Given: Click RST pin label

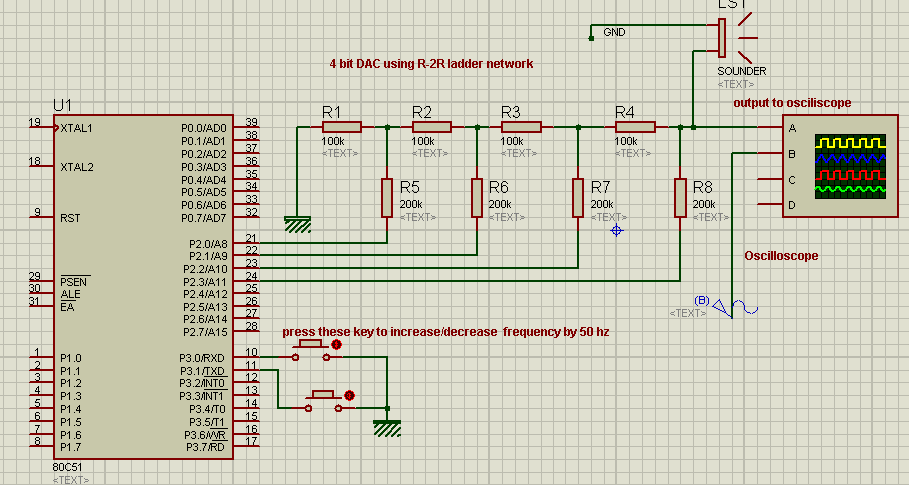Looking at the screenshot, I should [70, 218].
